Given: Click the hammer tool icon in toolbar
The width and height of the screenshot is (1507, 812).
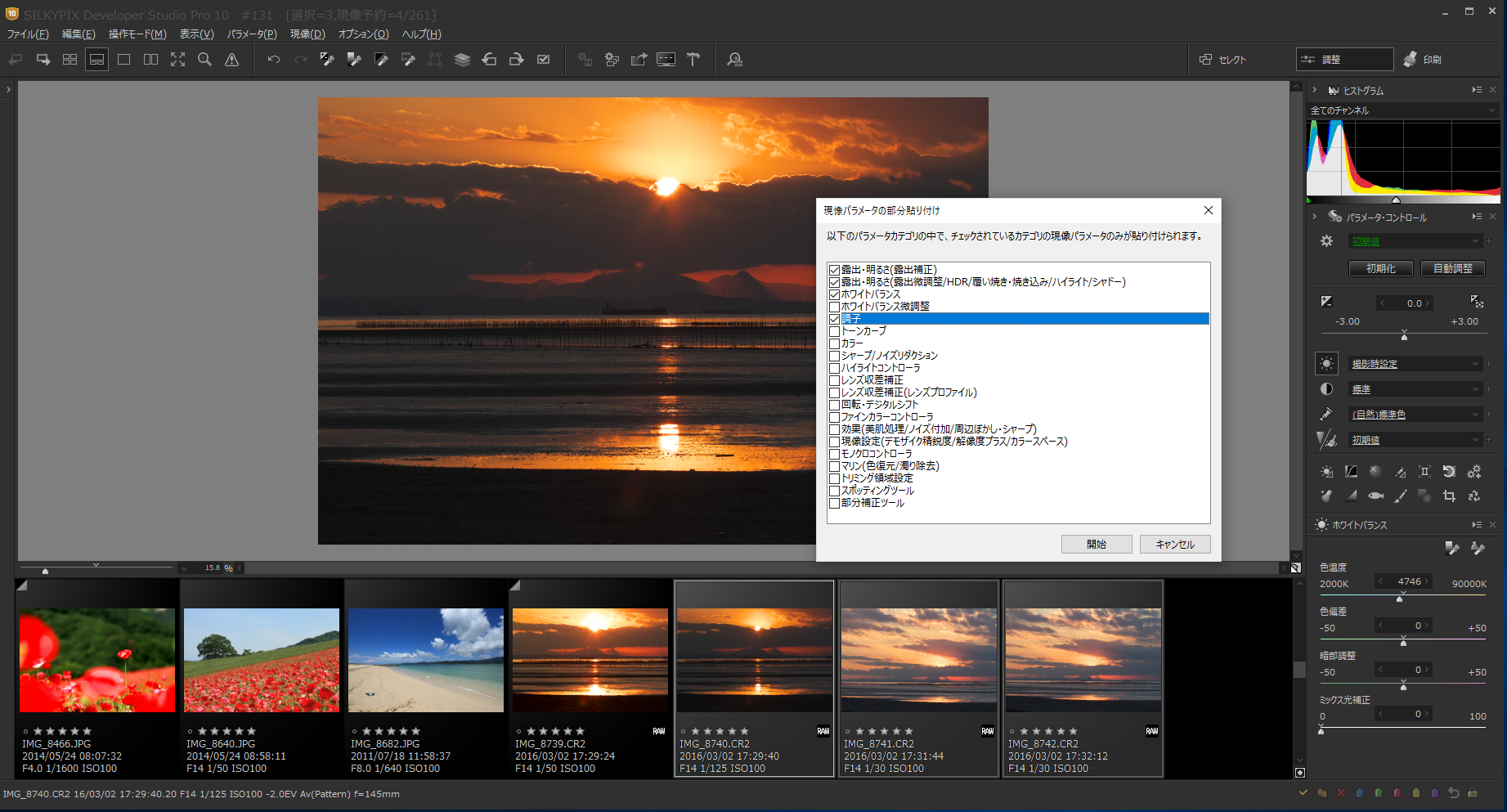Looking at the screenshot, I should coord(693,60).
